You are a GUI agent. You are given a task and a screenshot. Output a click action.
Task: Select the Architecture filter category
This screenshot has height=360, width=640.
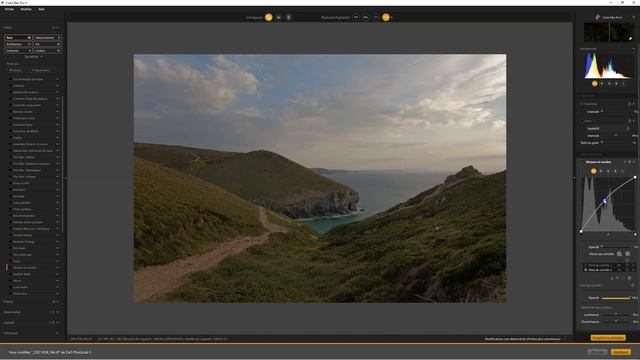point(18,44)
